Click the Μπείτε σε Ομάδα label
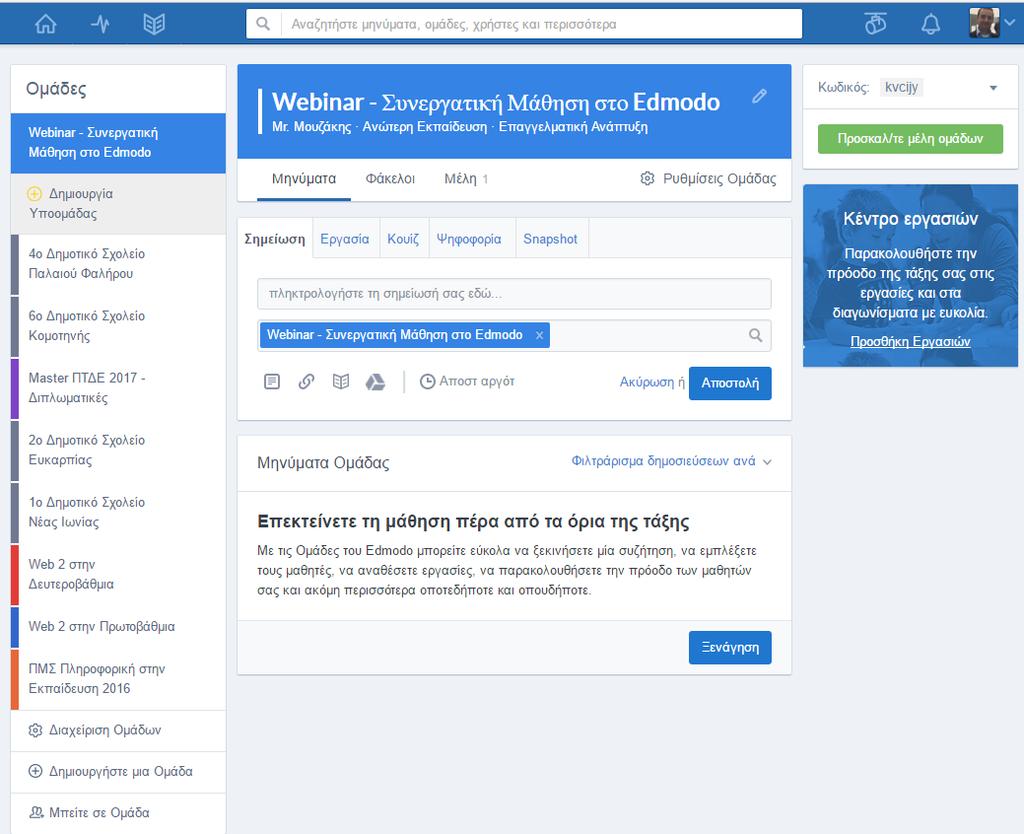The width and height of the screenshot is (1024, 834). [99, 812]
